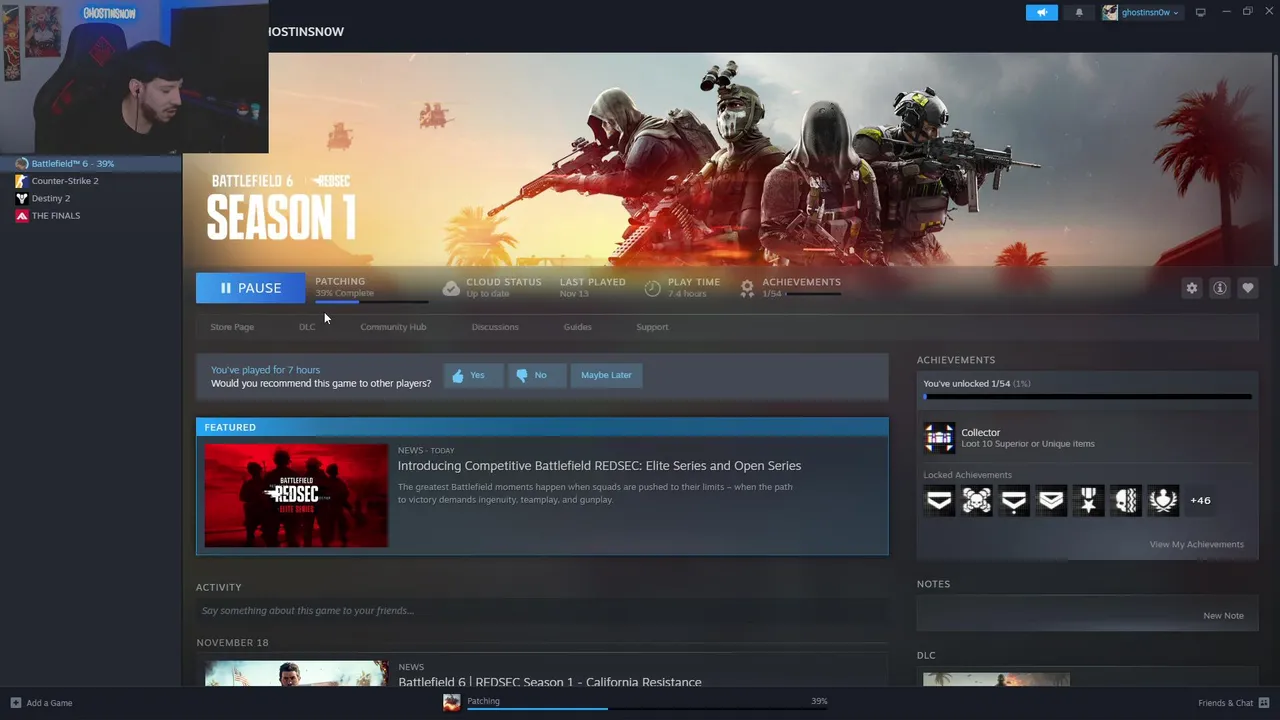Click the first locked achievement badge
1280x720 pixels.
point(939,500)
